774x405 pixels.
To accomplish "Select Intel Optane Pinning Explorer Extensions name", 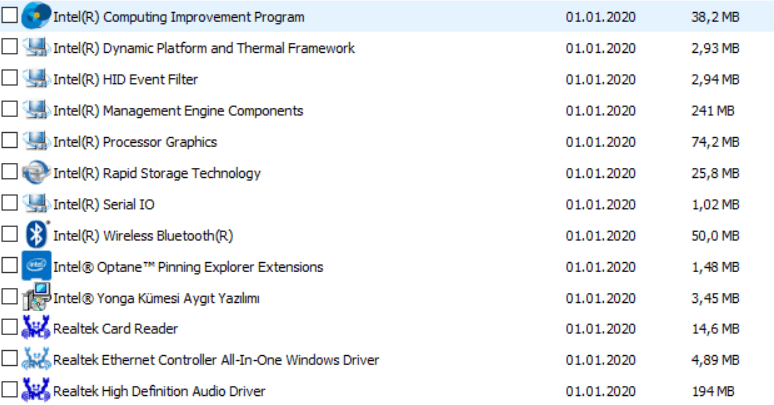I will [188, 267].
